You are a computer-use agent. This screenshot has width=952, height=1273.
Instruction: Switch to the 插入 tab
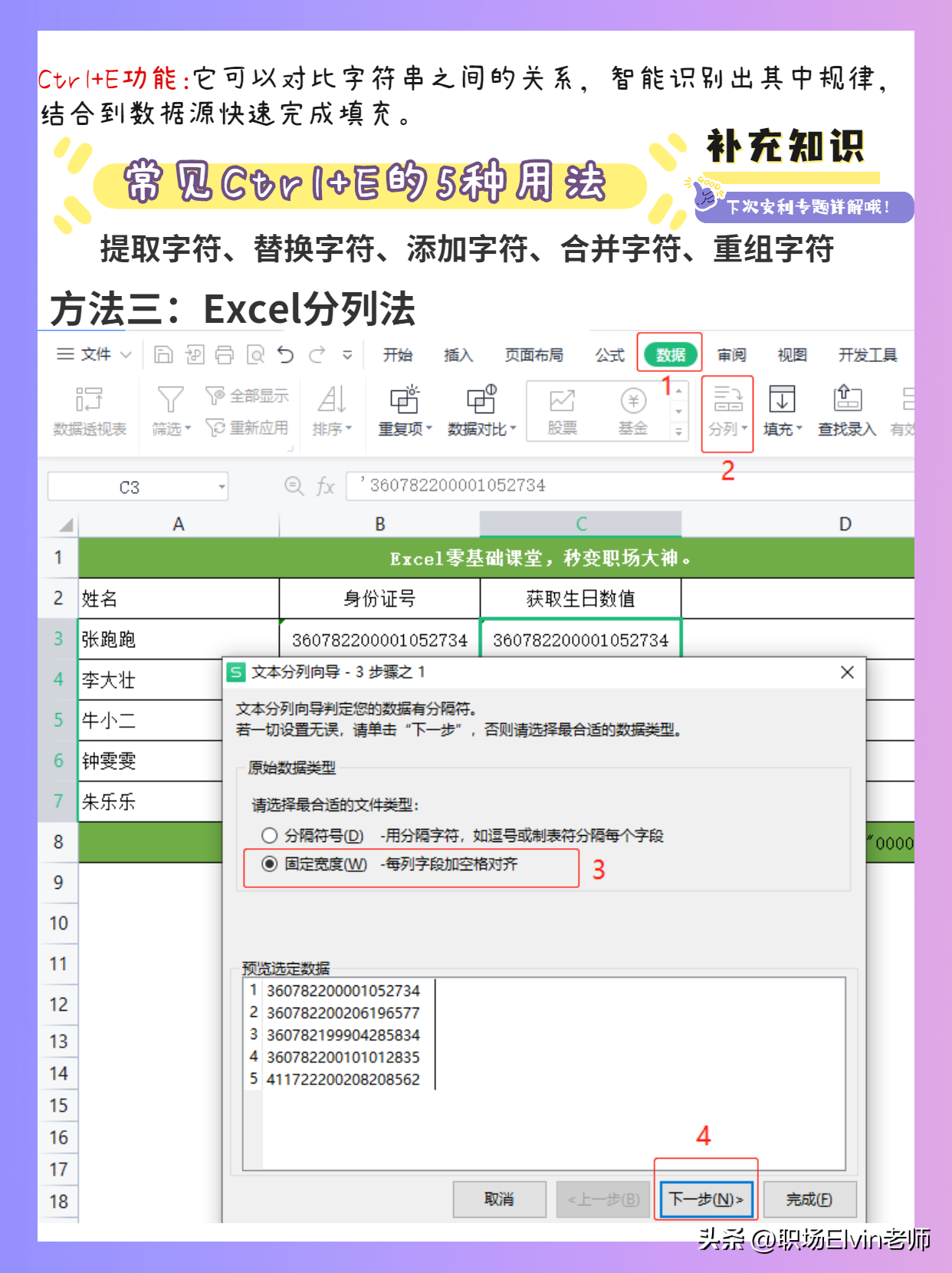click(458, 355)
